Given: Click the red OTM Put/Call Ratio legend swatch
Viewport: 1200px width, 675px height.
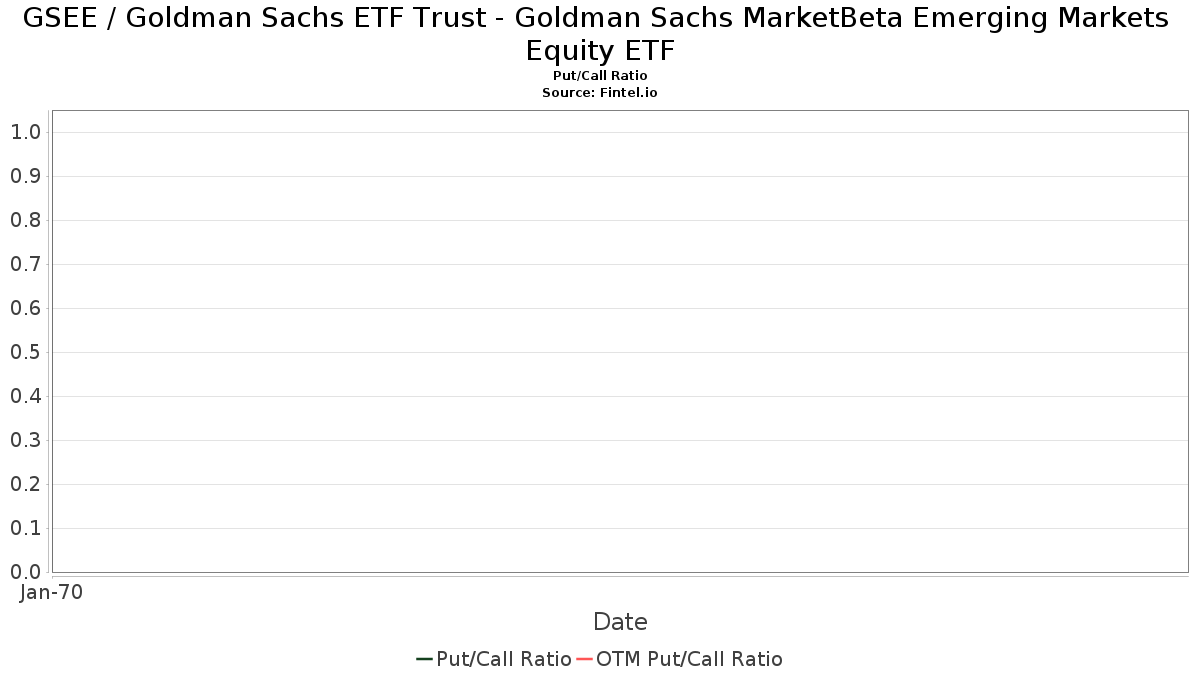Looking at the screenshot, I should pyautogui.click(x=584, y=659).
